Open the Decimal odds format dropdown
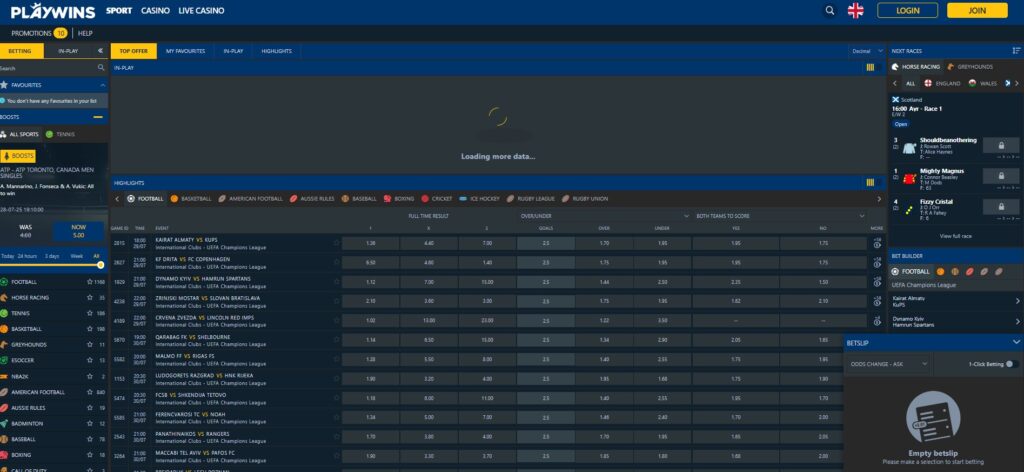This screenshot has height=472, width=1024. pyautogui.click(x=867, y=51)
